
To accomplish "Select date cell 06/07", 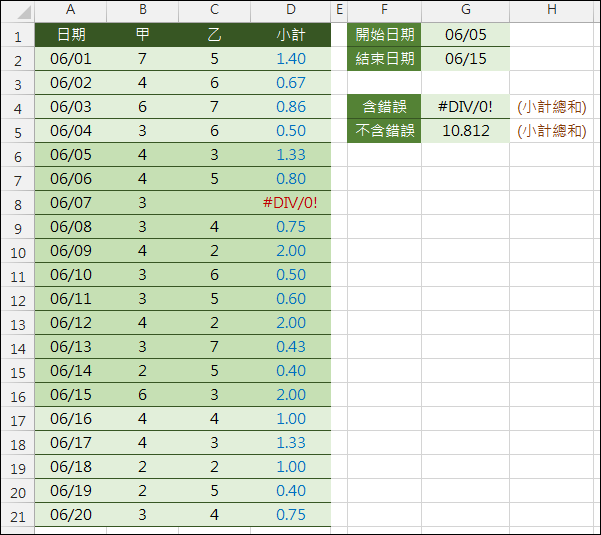I will (71, 203).
